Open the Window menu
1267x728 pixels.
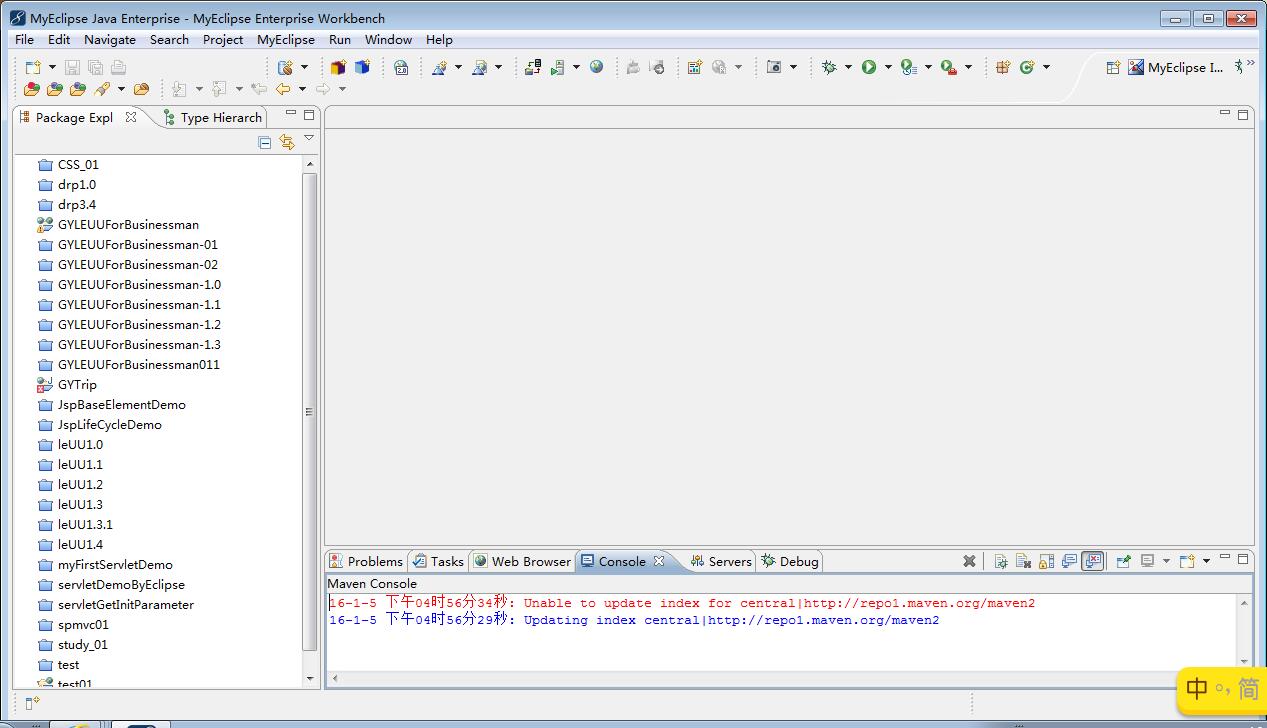[x=388, y=39]
